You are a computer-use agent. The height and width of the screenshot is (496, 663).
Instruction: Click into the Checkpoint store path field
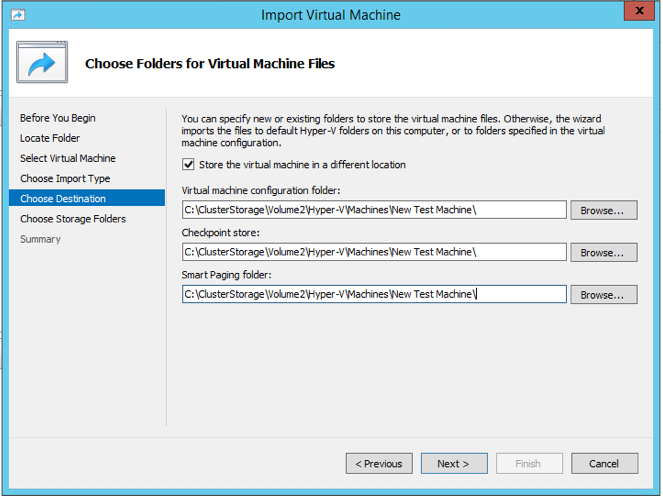pos(374,252)
